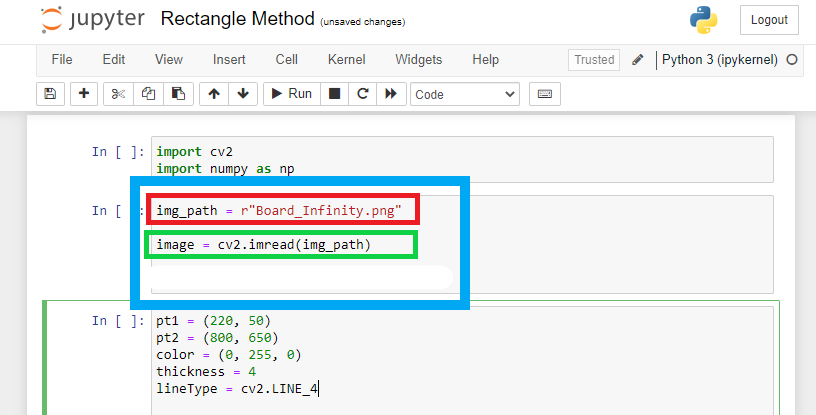The image size is (816, 415).
Task: Restart the kernel with the circular arrow icon
Action: tap(363, 94)
